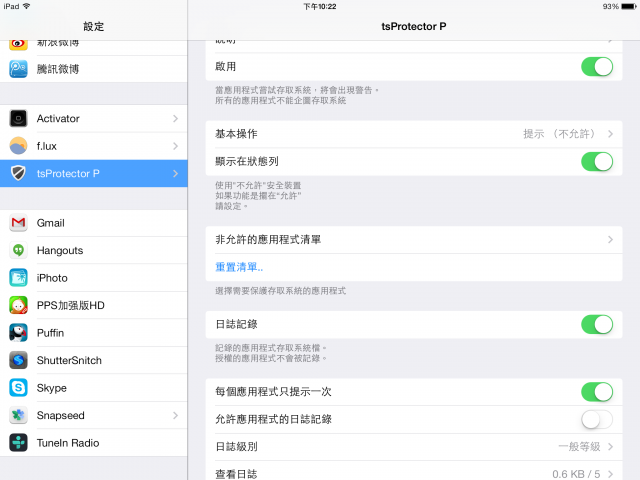This screenshot has width=640, height=480.
Task: Toggle the 顯示在狀態列 switch
Action: pyautogui.click(x=597, y=162)
